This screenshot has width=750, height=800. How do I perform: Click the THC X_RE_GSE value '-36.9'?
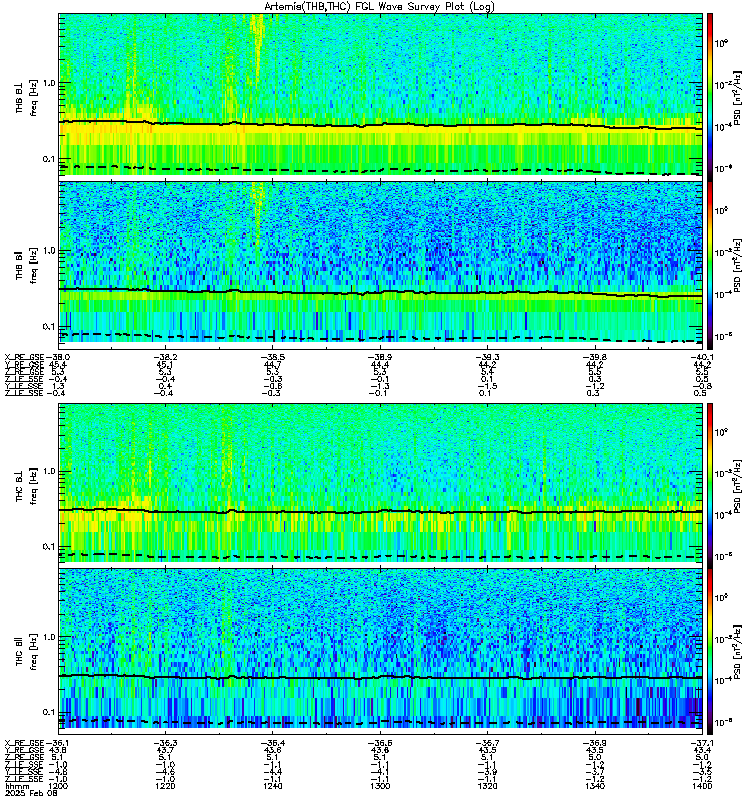tap(595, 743)
